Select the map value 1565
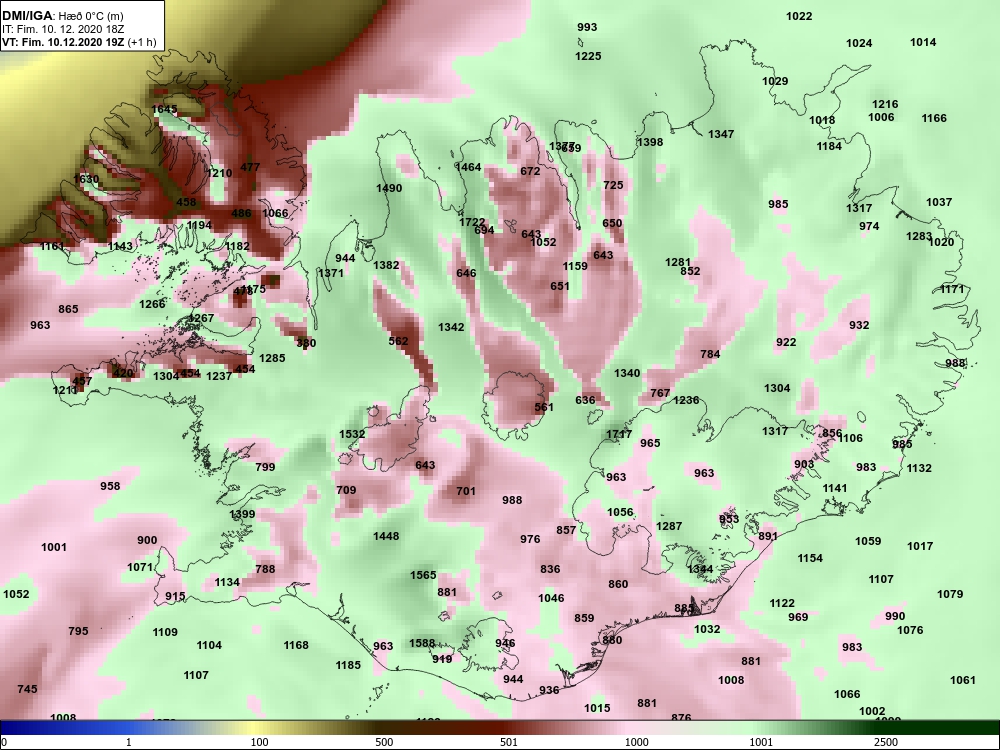Screen dimensions: 1000x750 click(x=423, y=575)
